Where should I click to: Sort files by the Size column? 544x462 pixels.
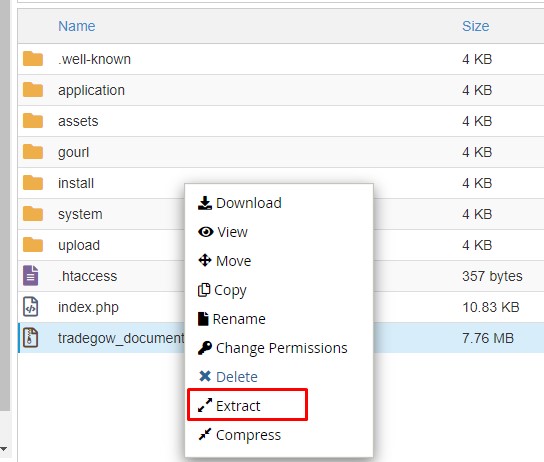tap(476, 26)
